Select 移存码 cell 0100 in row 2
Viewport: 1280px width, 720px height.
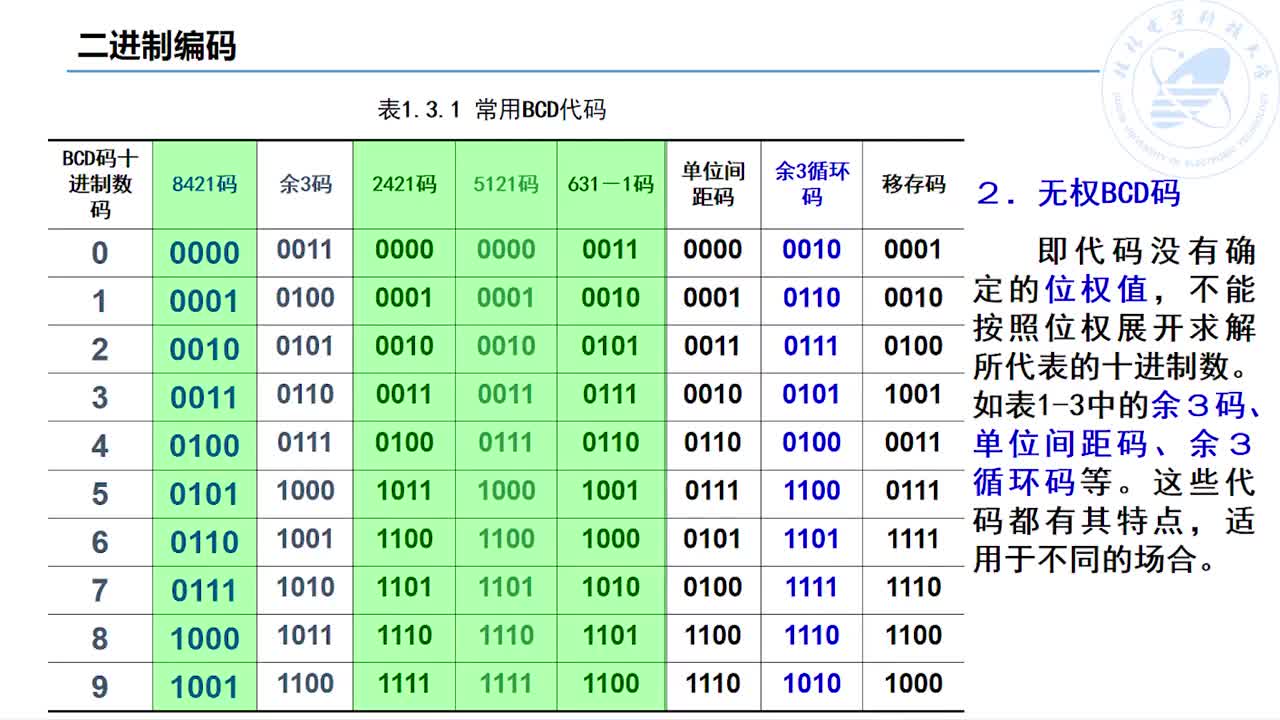coord(913,346)
